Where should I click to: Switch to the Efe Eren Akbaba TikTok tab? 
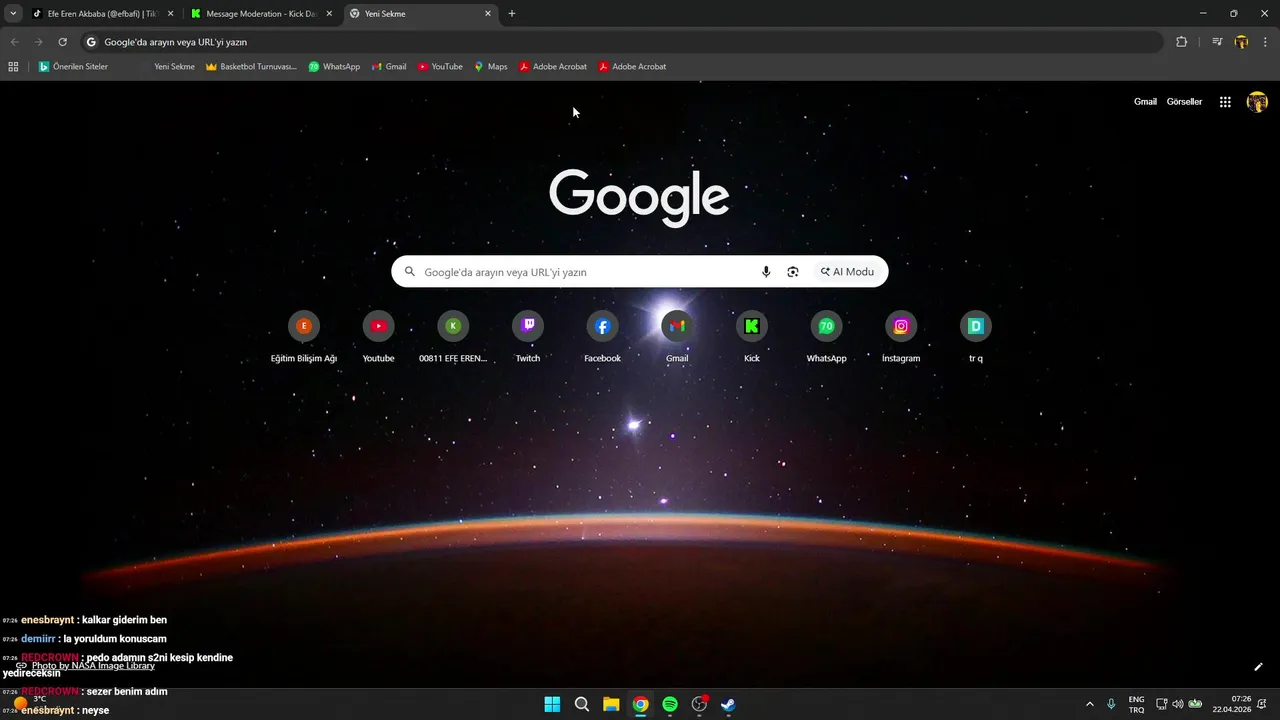click(x=101, y=14)
